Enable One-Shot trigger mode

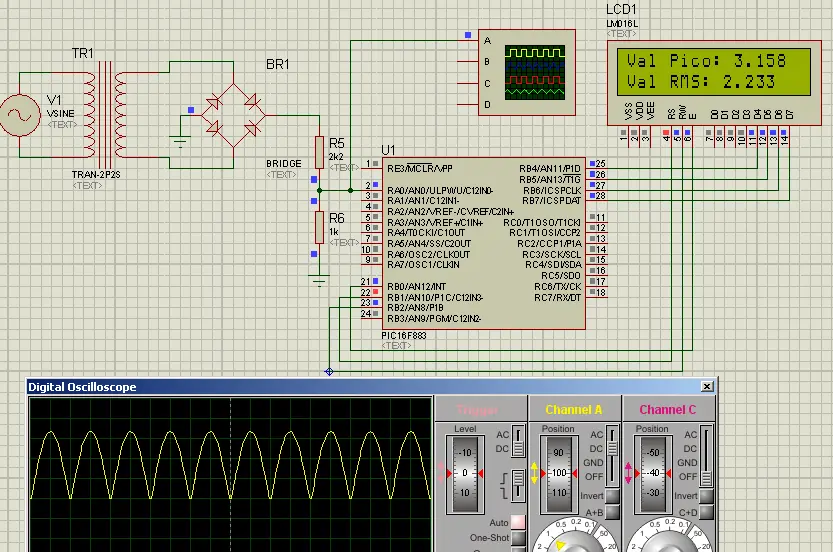click(x=517, y=538)
